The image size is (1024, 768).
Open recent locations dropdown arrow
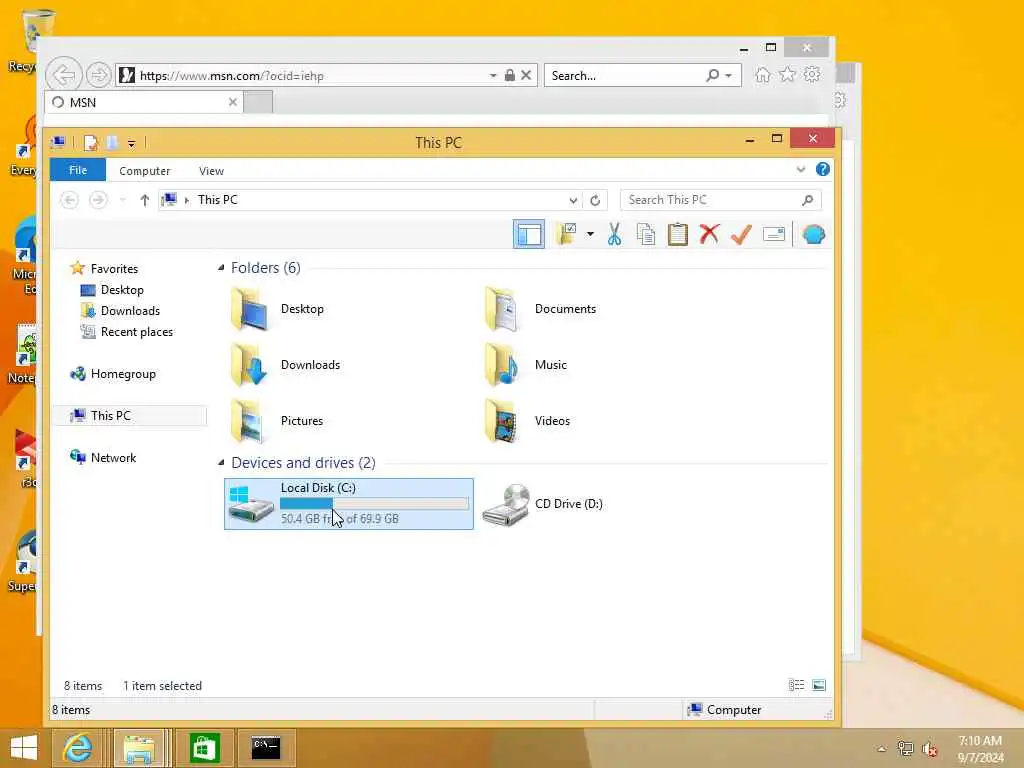click(122, 200)
